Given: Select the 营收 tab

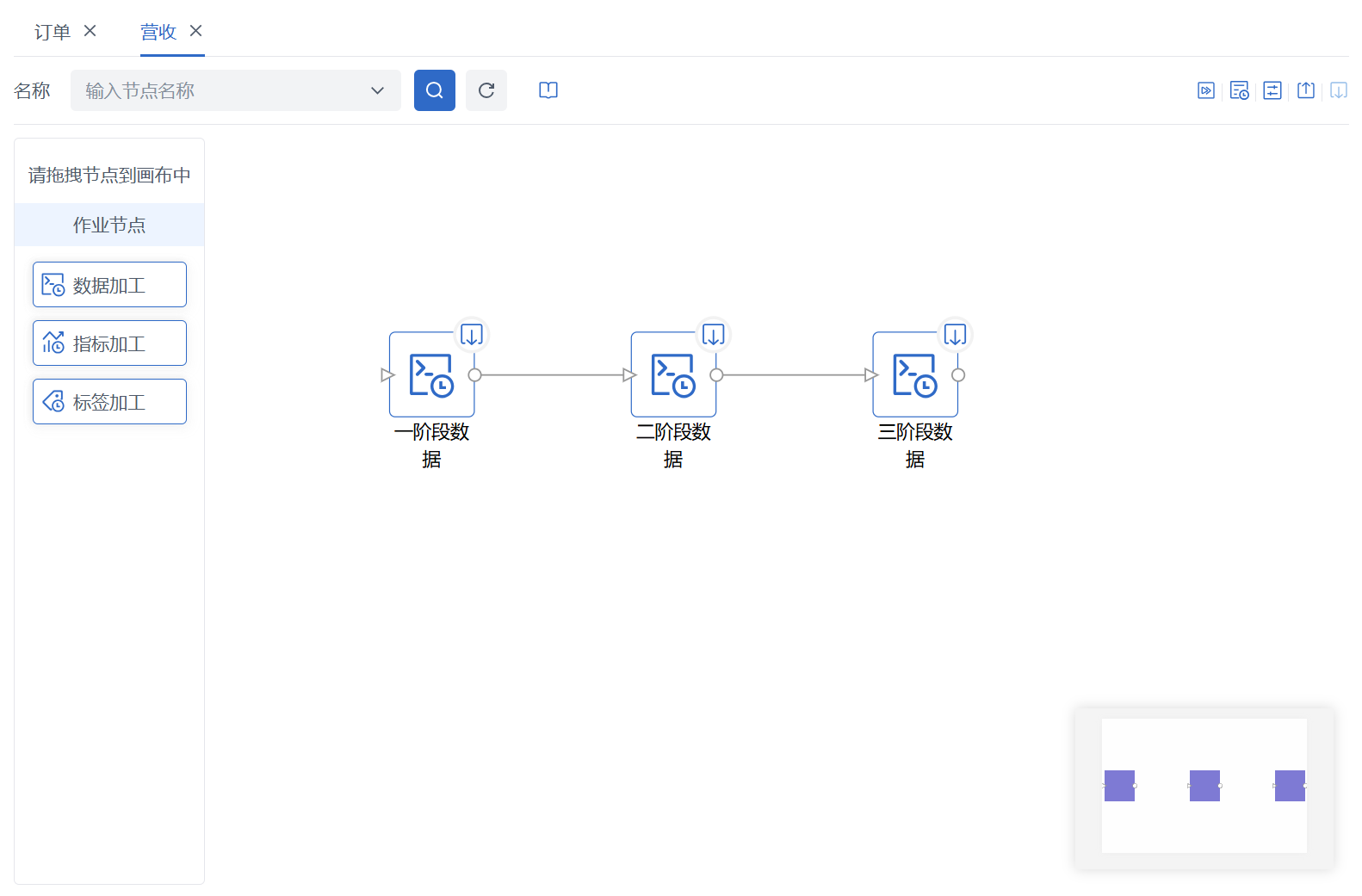Looking at the screenshot, I should [x=158, y=32].
